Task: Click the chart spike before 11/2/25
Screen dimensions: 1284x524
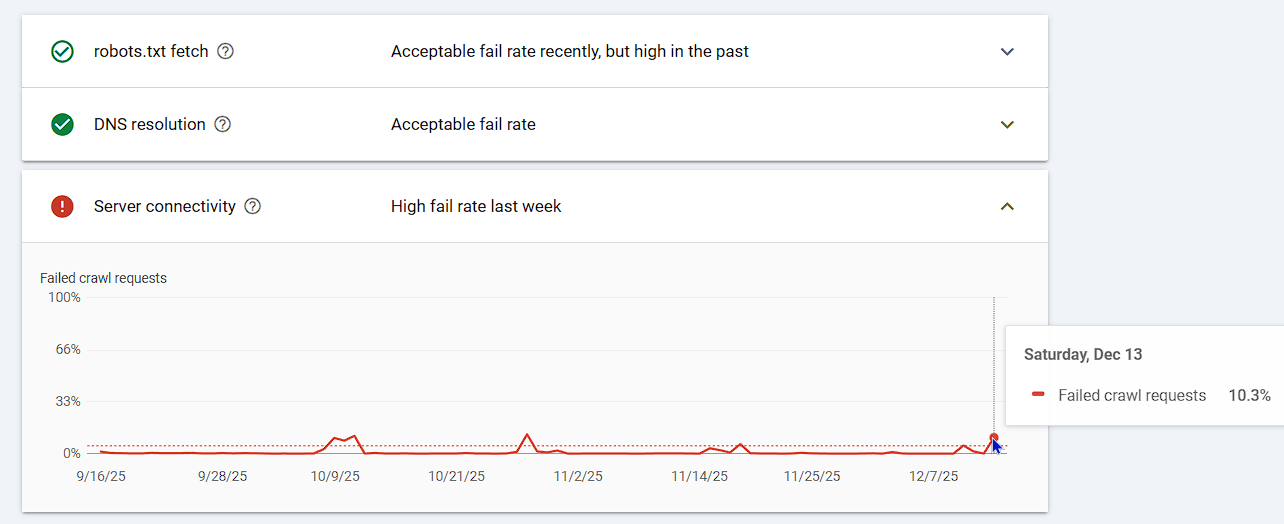Action: (527, 435)
